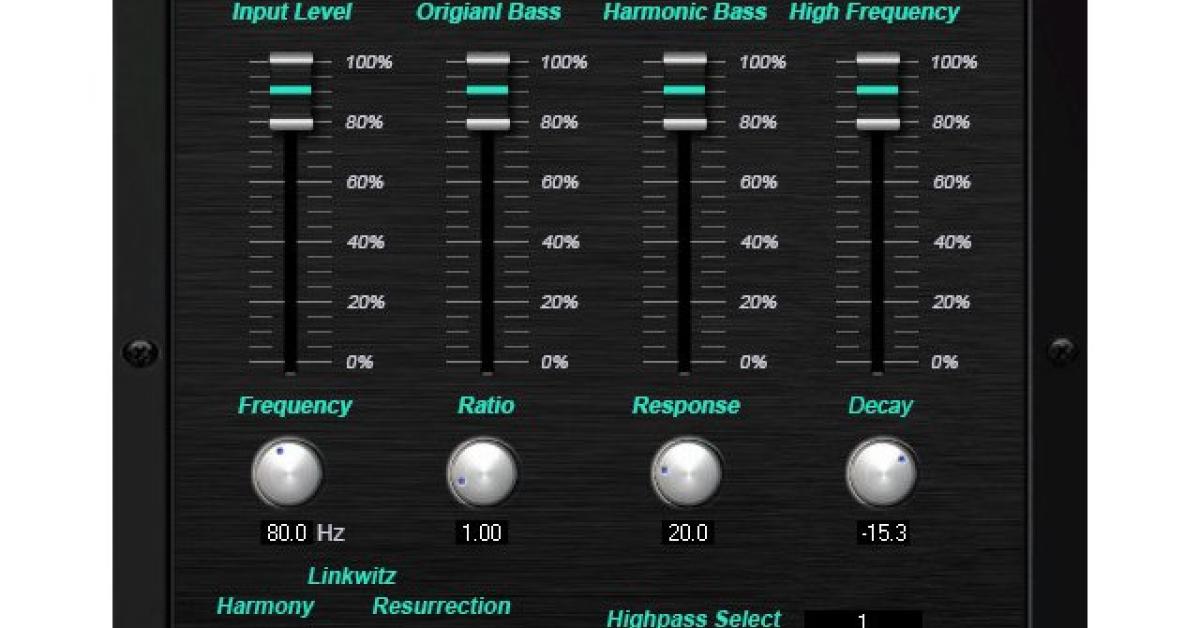This screenshot has width=1200, height=628.
Task: Click the Highpass Select value box
Action: [863, 619]
